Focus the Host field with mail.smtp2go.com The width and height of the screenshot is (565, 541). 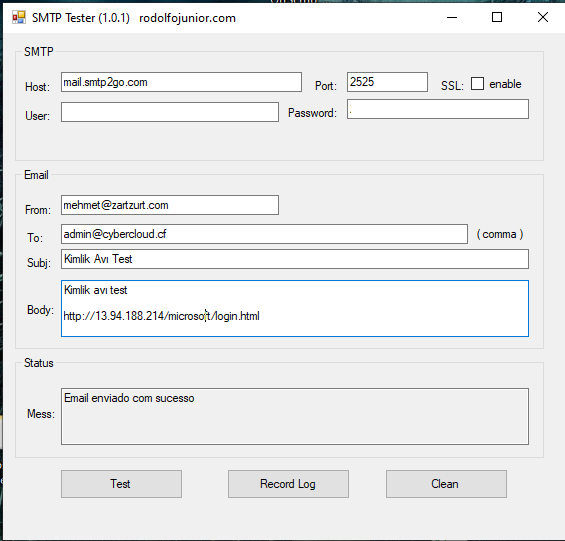[181, 82]
